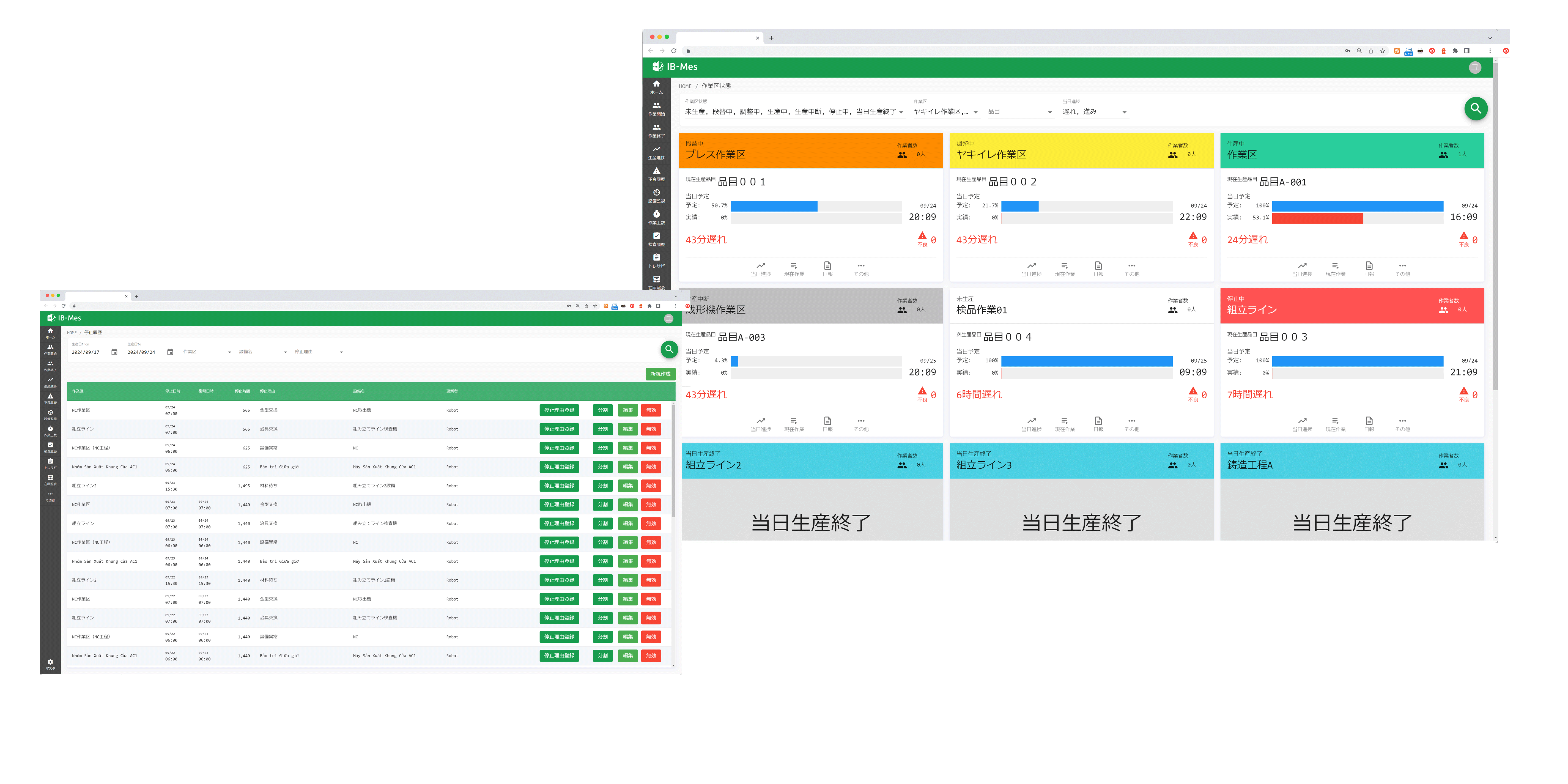Click 編集 on the 設備異常 625 row
The width and height of the screenshot is (1568, 784).
click(x=627, y=448)
